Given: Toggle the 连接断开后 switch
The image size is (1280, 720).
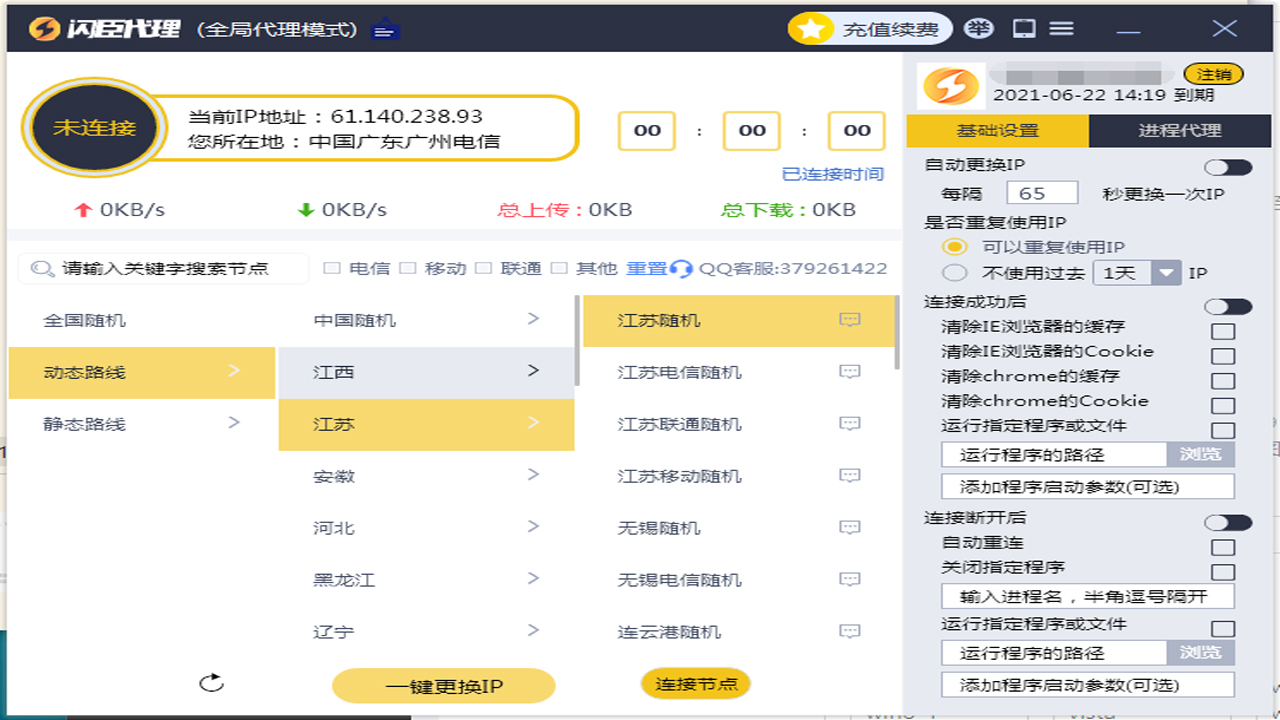Looking at the screenshot, I should pyautogui.click(x=1228, y=522).
